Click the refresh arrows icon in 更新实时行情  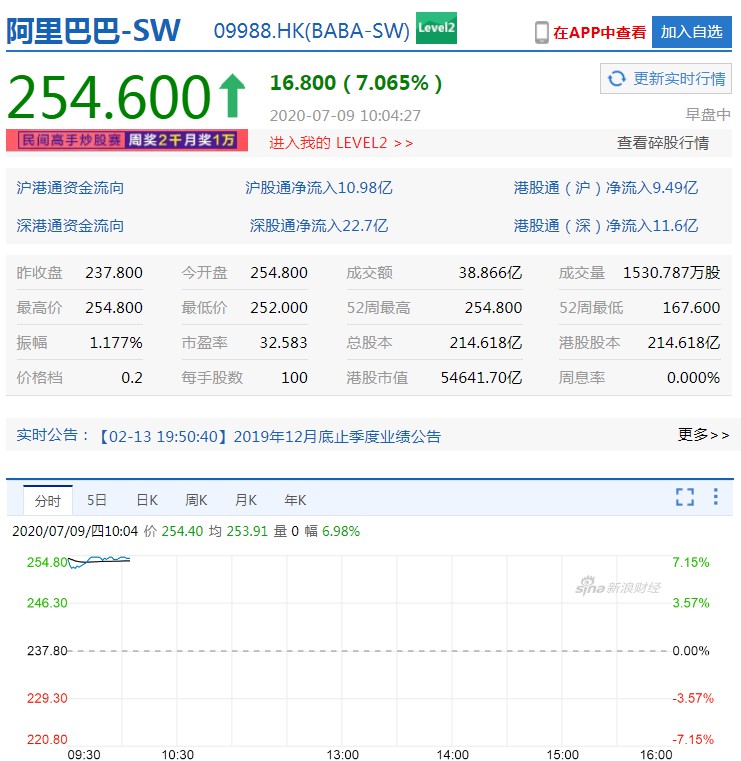pyautogui.click(x=617, y=78)
